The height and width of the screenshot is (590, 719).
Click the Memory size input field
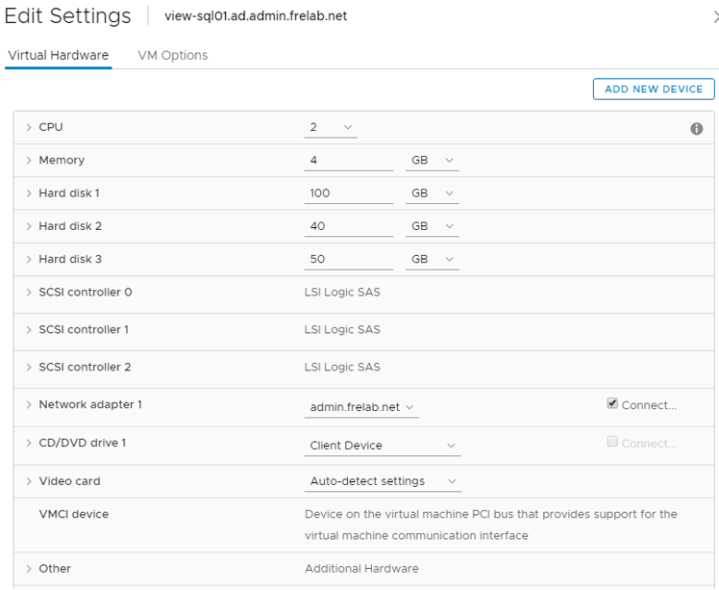[348, 160]
